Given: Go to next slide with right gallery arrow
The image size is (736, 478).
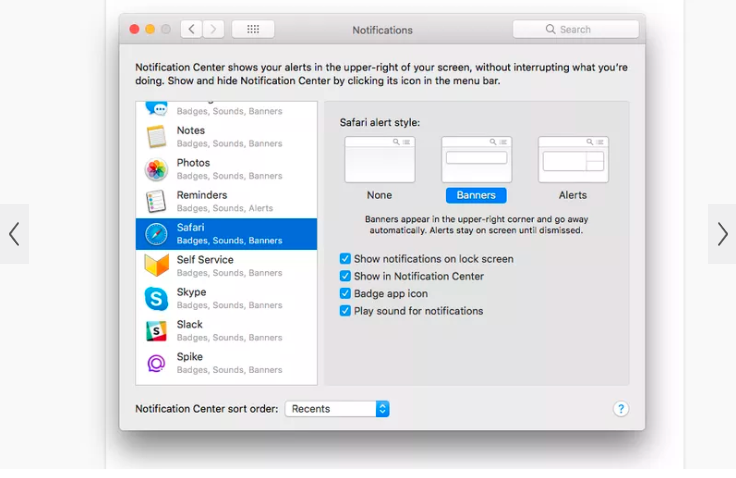Looking at the screenshot, I should [722, 234].
